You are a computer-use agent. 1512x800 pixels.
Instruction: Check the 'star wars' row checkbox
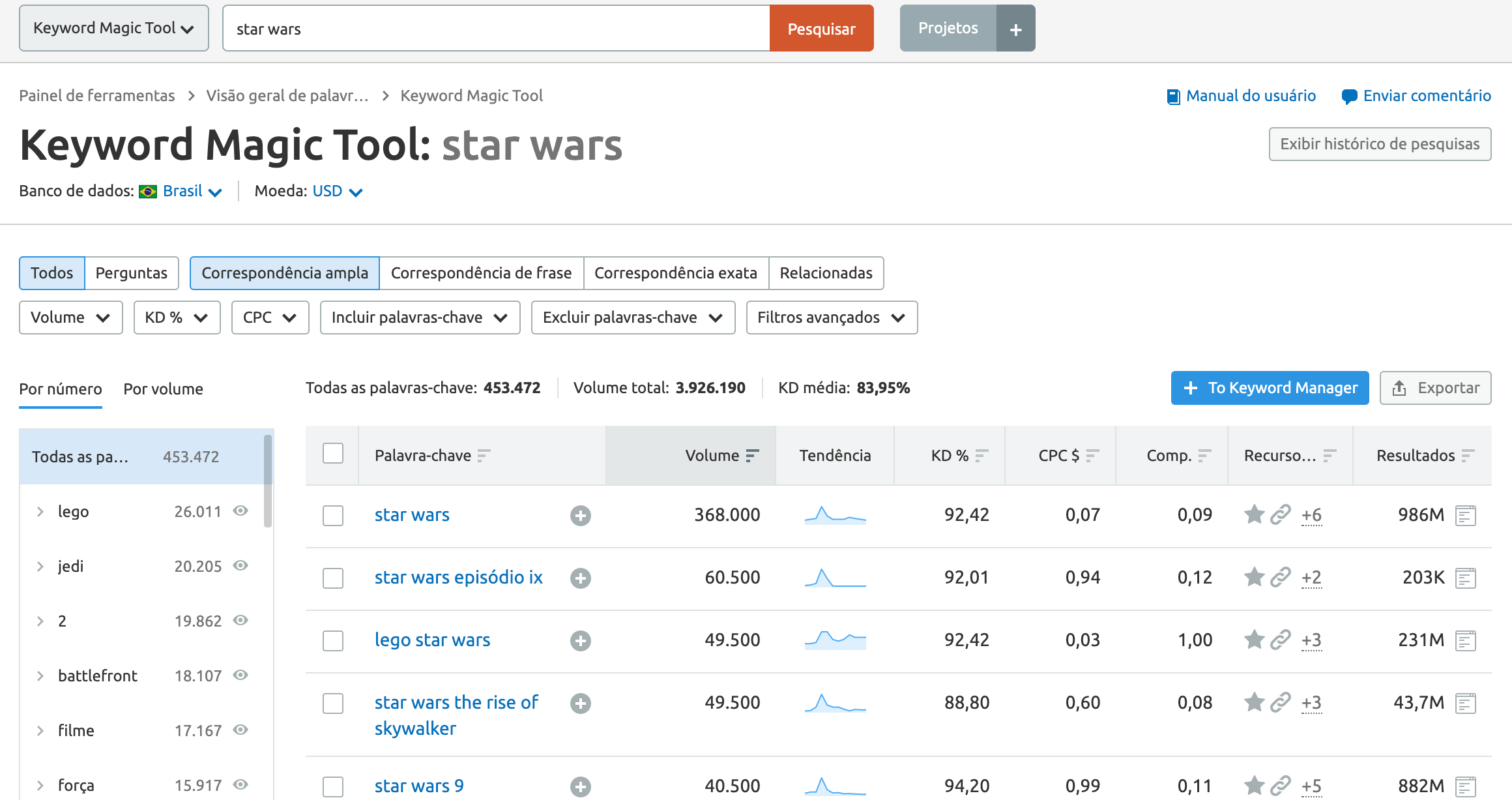coord(333,516)
